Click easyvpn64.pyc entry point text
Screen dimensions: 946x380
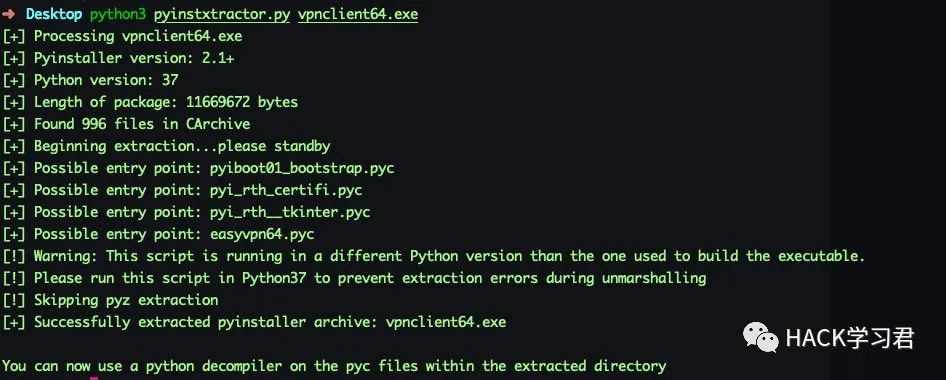[x=262, y=234]
